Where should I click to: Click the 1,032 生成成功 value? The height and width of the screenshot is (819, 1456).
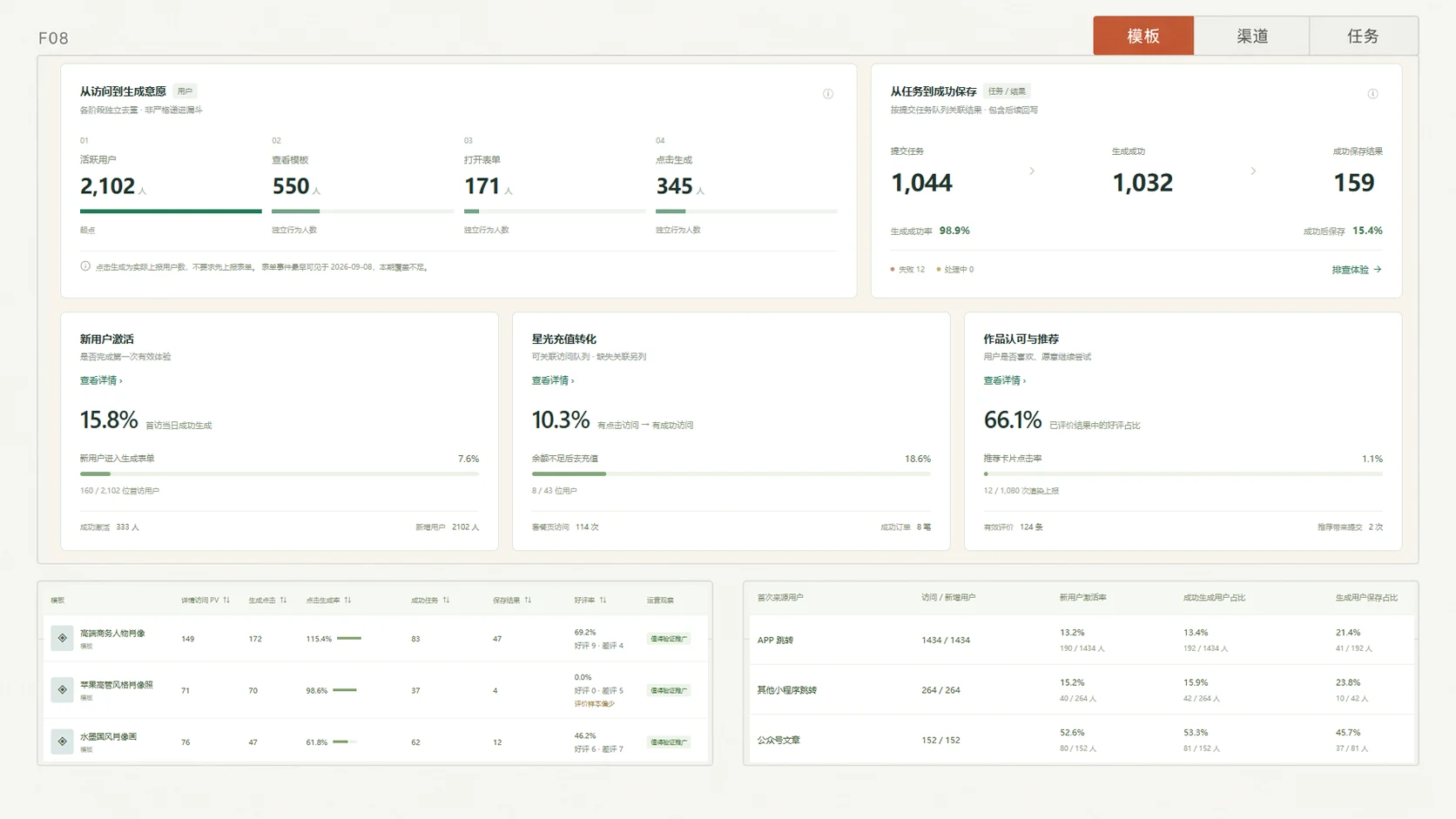[1143, 183]
